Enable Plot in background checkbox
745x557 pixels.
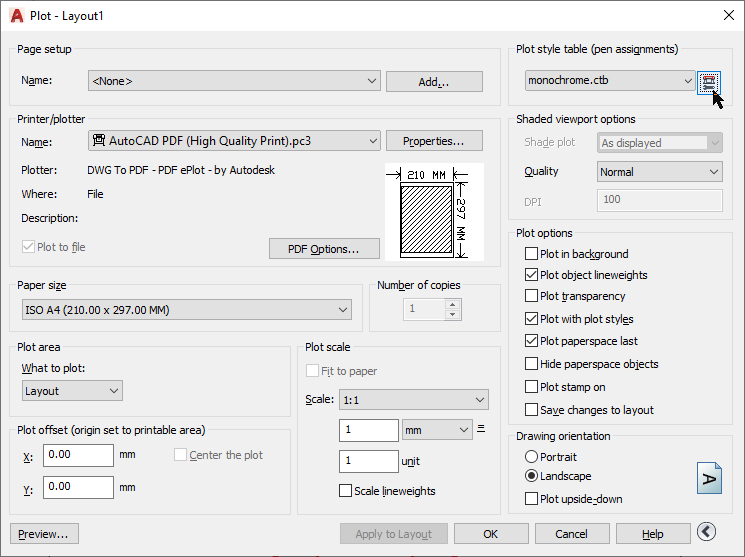pyautogui.click(x=532, y=254)
